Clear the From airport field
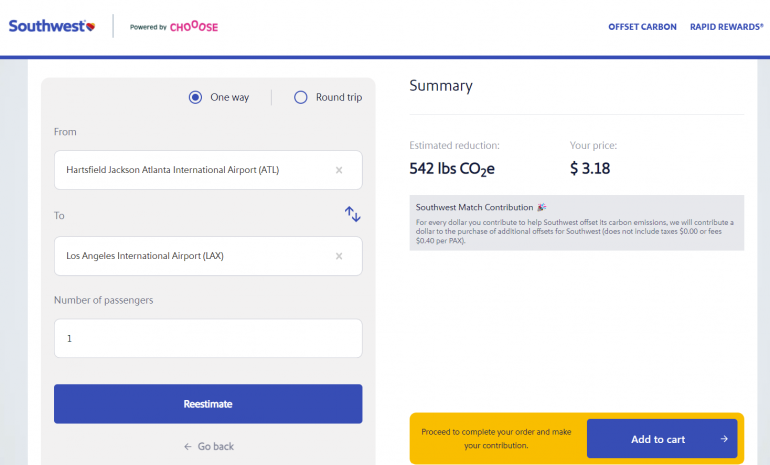This screenshot has height=465, width=770. [x=339, y=170]
